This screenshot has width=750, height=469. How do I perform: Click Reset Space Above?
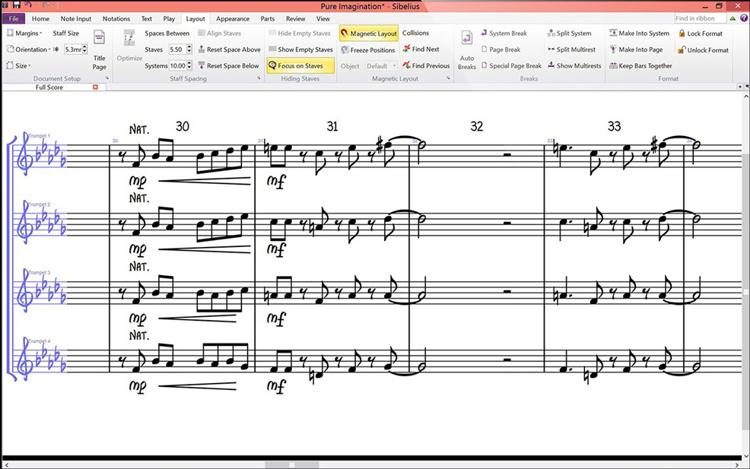(x=228, y=49)
